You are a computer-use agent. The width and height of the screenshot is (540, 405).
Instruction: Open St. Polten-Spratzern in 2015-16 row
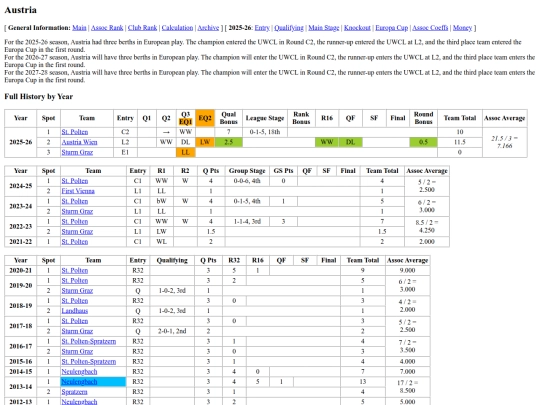tap(89, 361)
